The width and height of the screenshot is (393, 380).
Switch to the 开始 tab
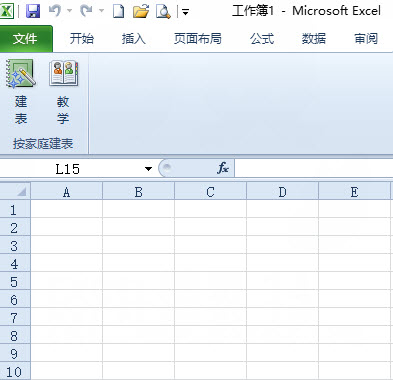click(82, 39)
